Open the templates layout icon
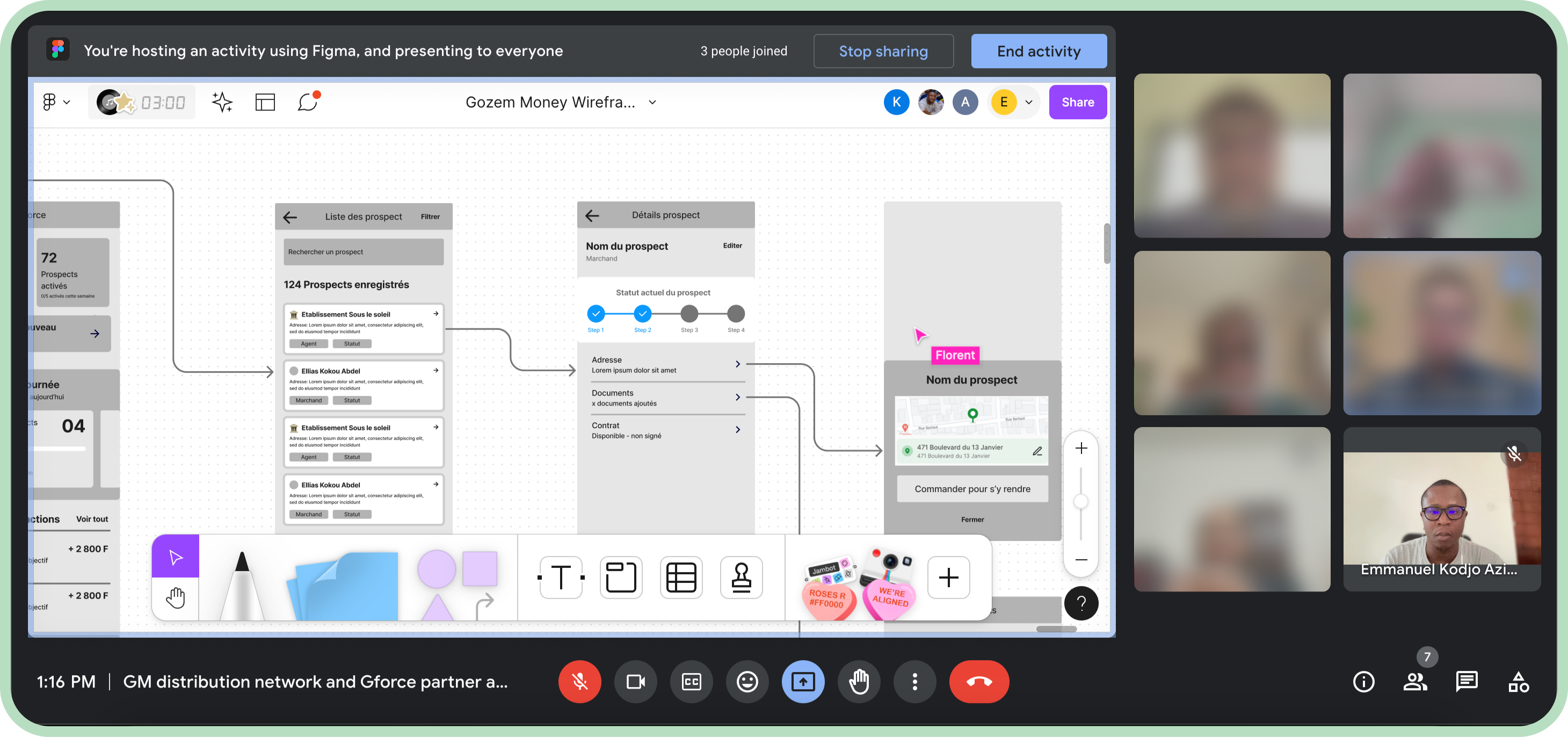The height and width of the screenshot is (737, 1568). pyautogui.click(x=265, y=102)
